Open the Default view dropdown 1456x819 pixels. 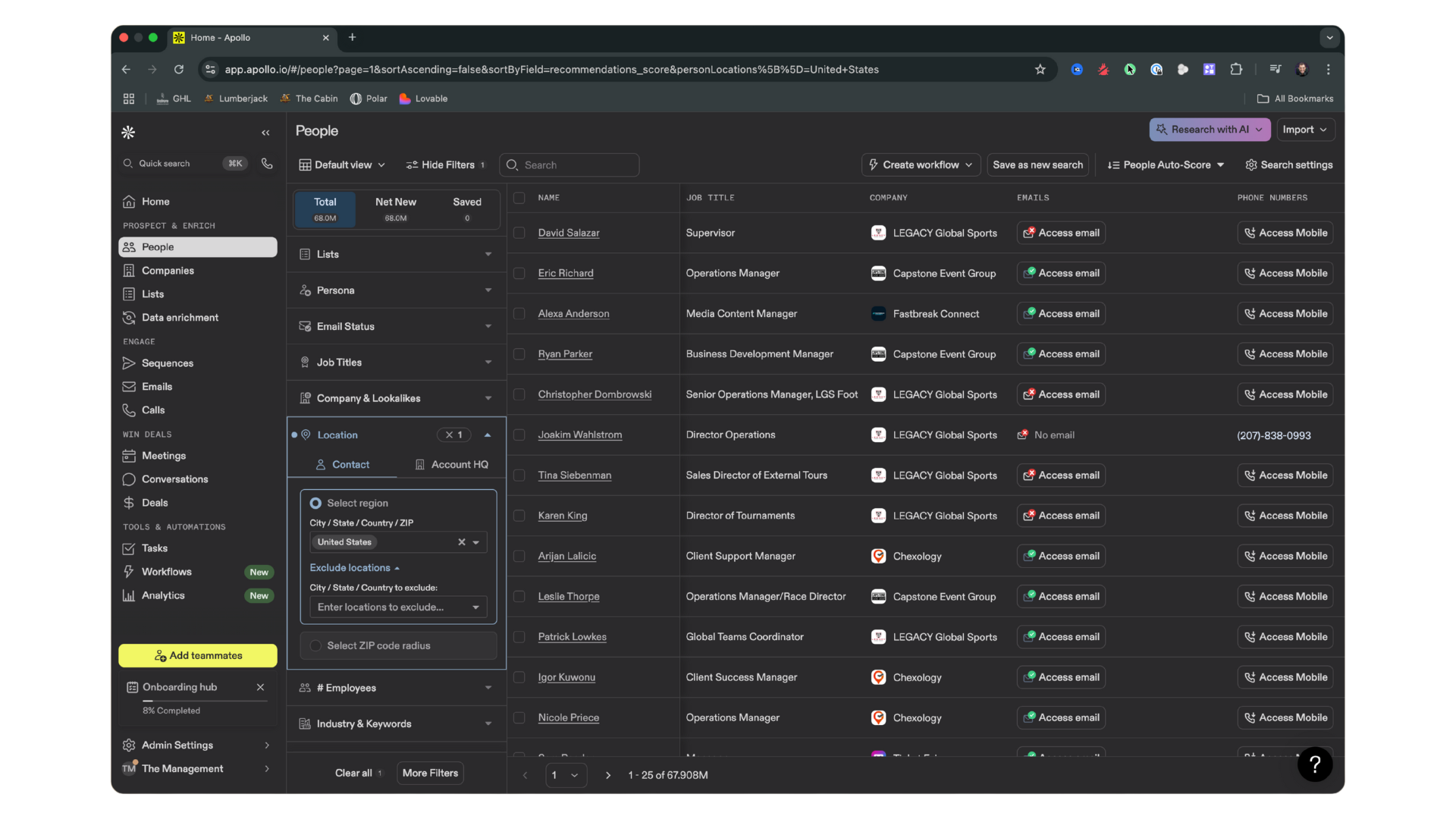tap(342, 165)
